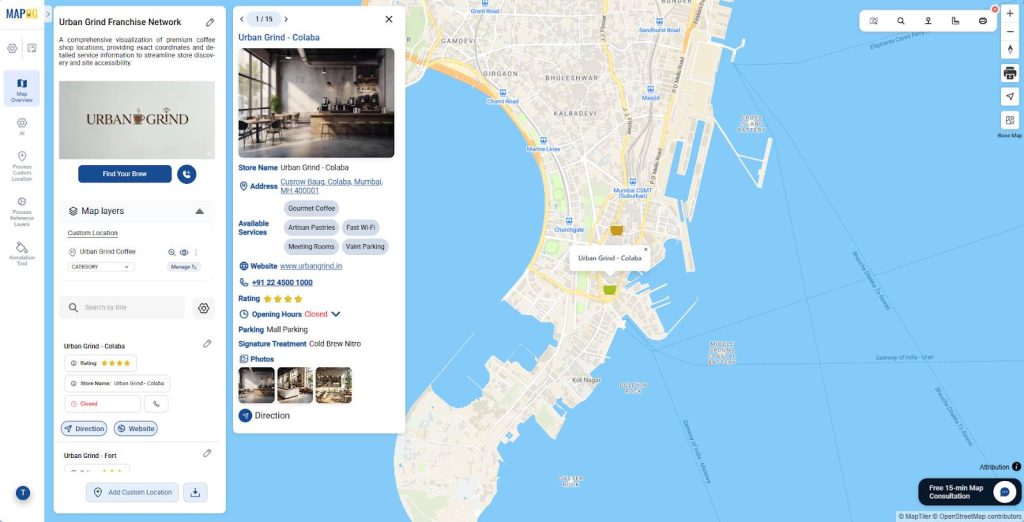Open the www.urbangrind.in website link

[x=311, y=266]
